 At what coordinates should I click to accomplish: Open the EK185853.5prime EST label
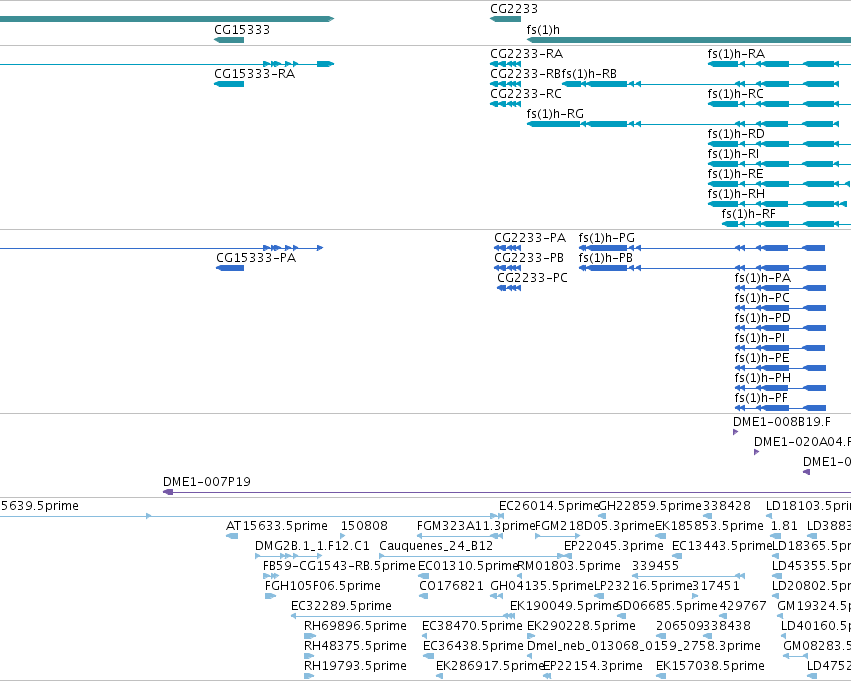(x=709, y=526)
